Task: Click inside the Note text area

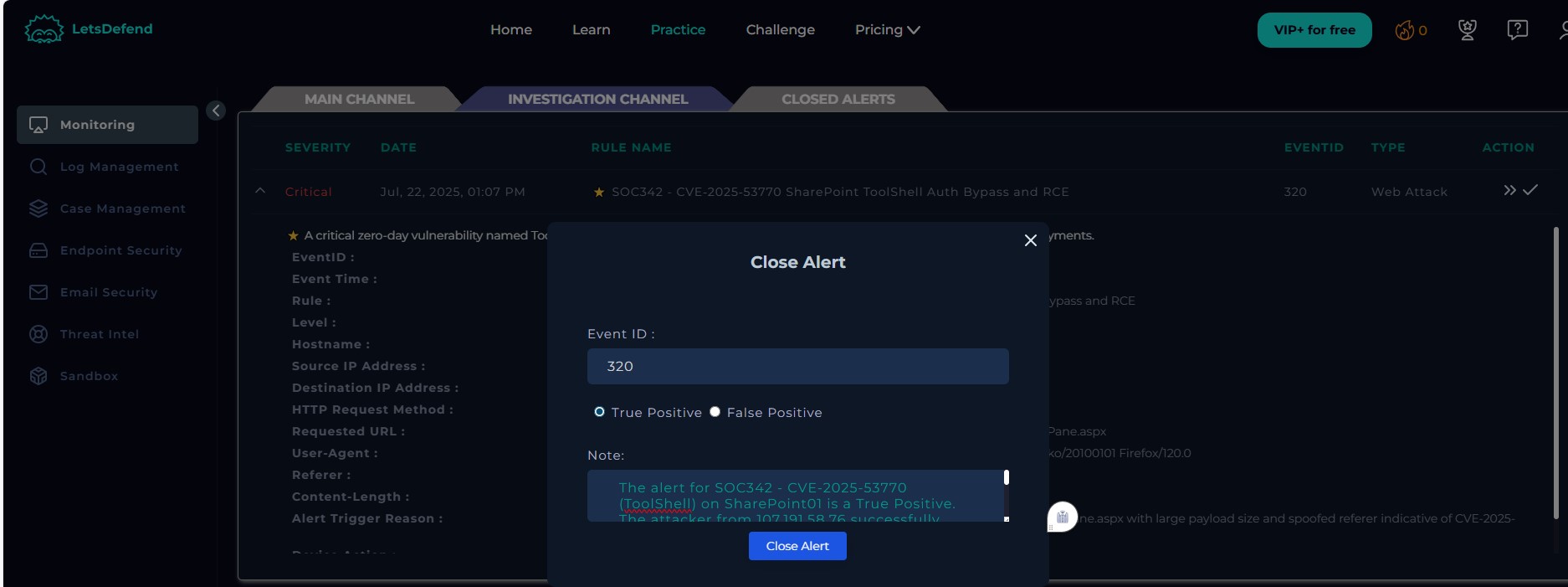Action: [795, 496]
